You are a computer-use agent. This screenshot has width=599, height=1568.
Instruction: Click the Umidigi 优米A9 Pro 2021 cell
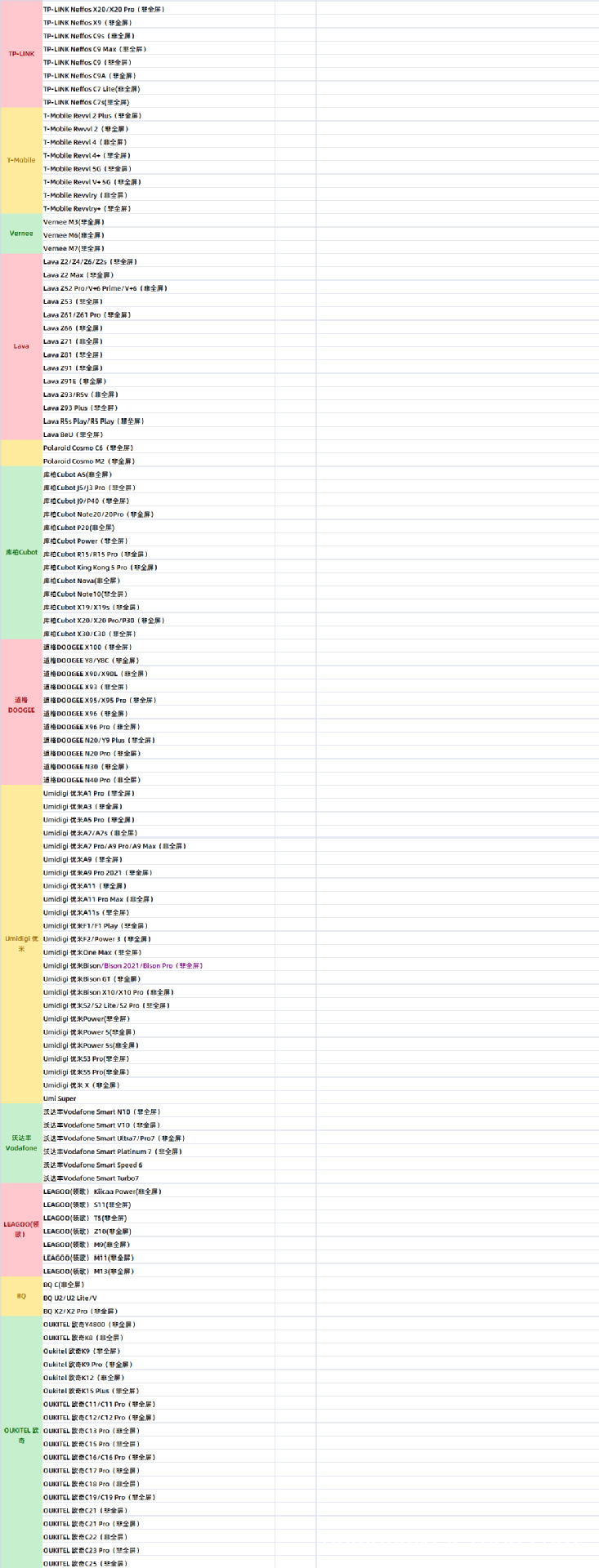(x=159, y=873)
